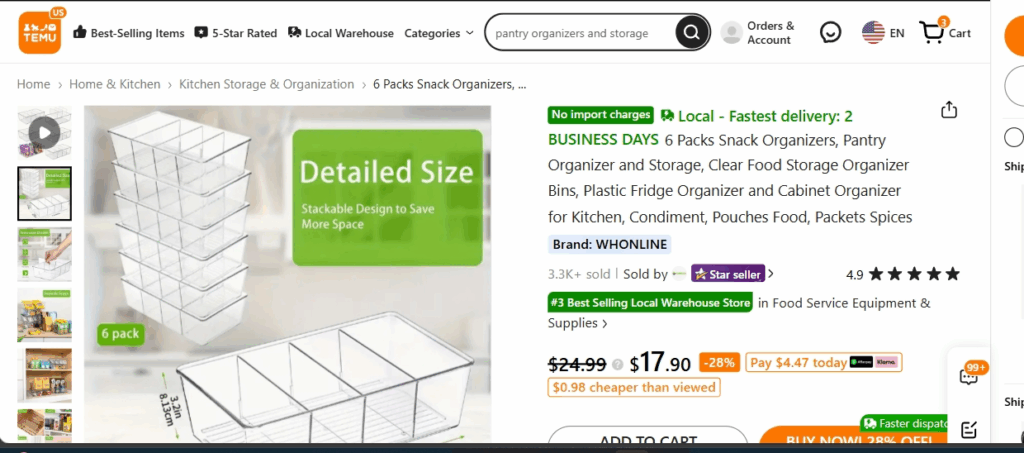The image size is (1024, 453).
Task: Open floating messages icon with 99+ badge
Action: tap(969, 375)
